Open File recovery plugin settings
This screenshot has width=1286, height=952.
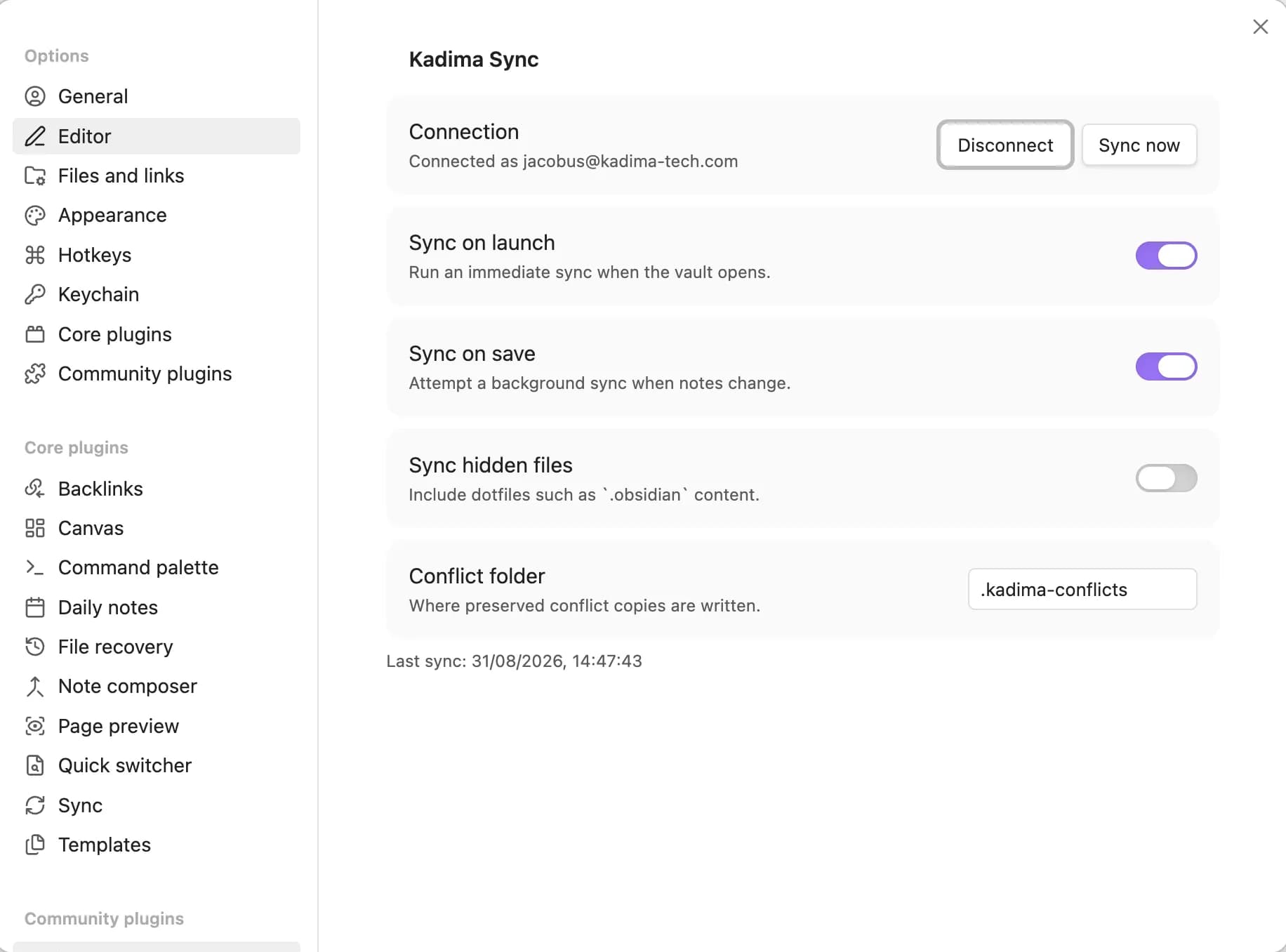(157, 647)
